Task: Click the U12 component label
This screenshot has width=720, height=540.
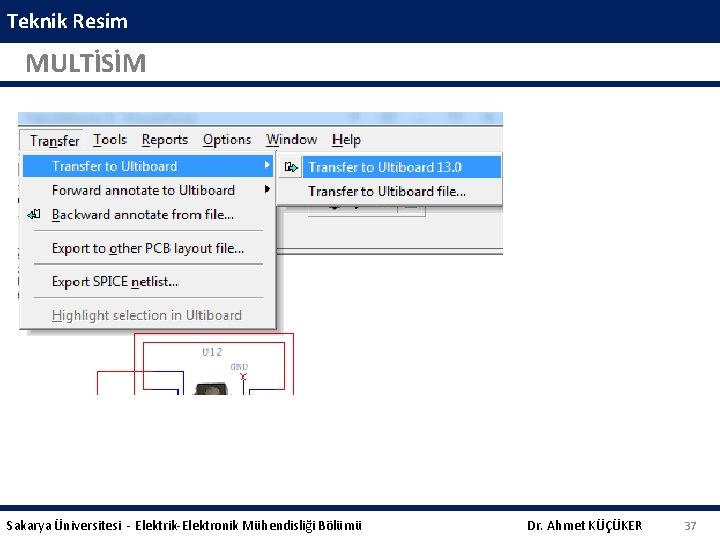Action: coord(212,352)
